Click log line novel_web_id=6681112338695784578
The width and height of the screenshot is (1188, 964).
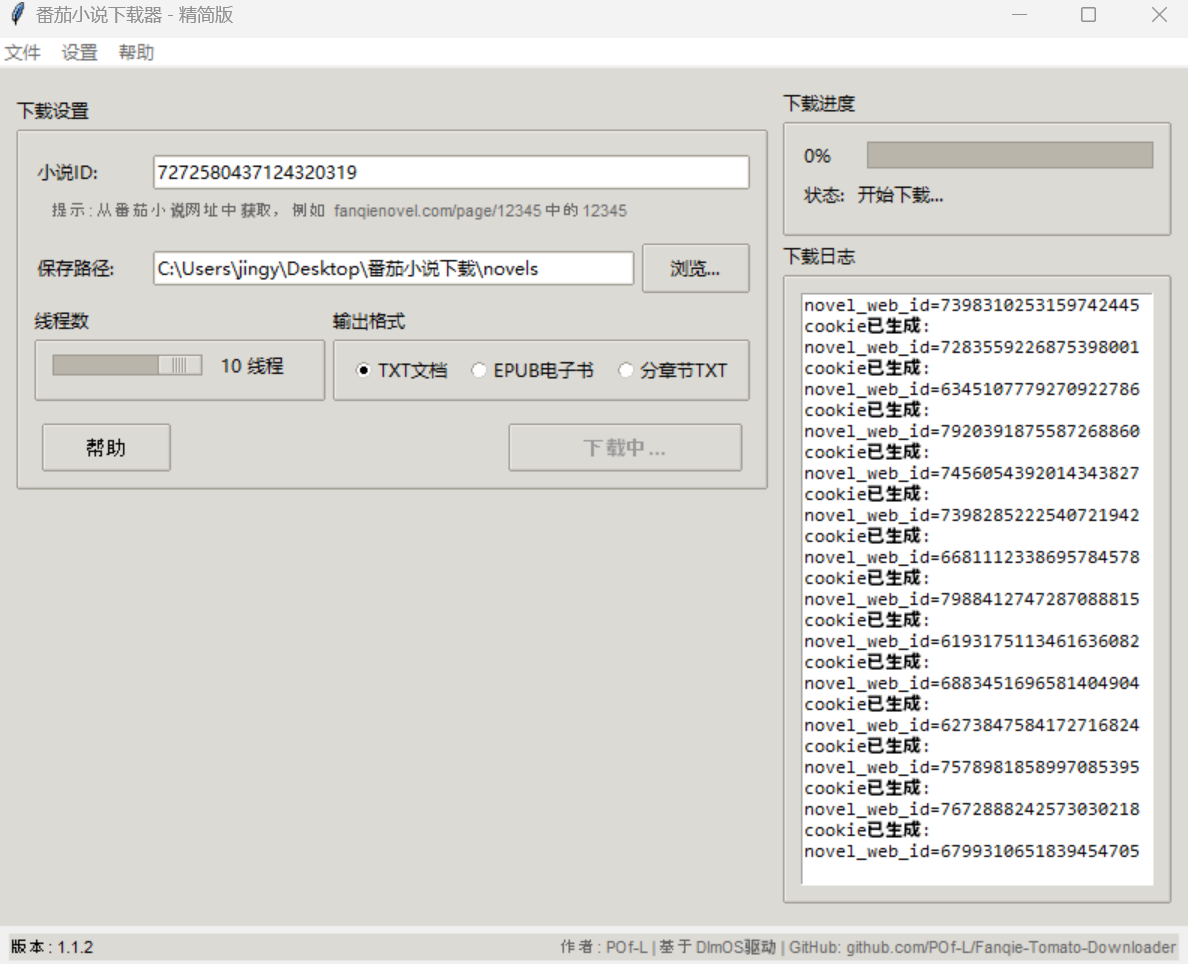(x=971, y=557)
